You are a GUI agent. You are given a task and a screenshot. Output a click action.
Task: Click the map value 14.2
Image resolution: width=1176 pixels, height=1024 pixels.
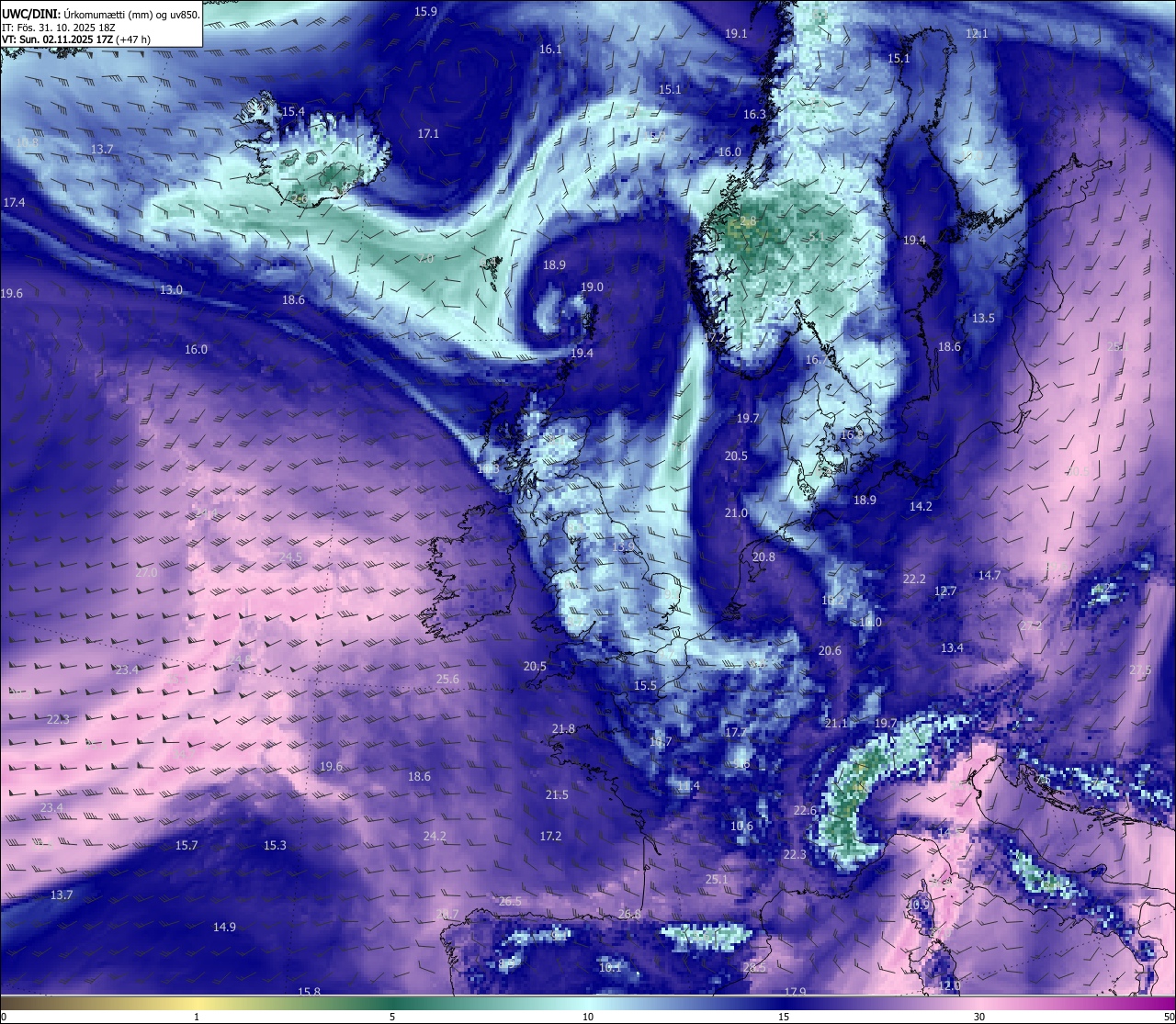921,507
